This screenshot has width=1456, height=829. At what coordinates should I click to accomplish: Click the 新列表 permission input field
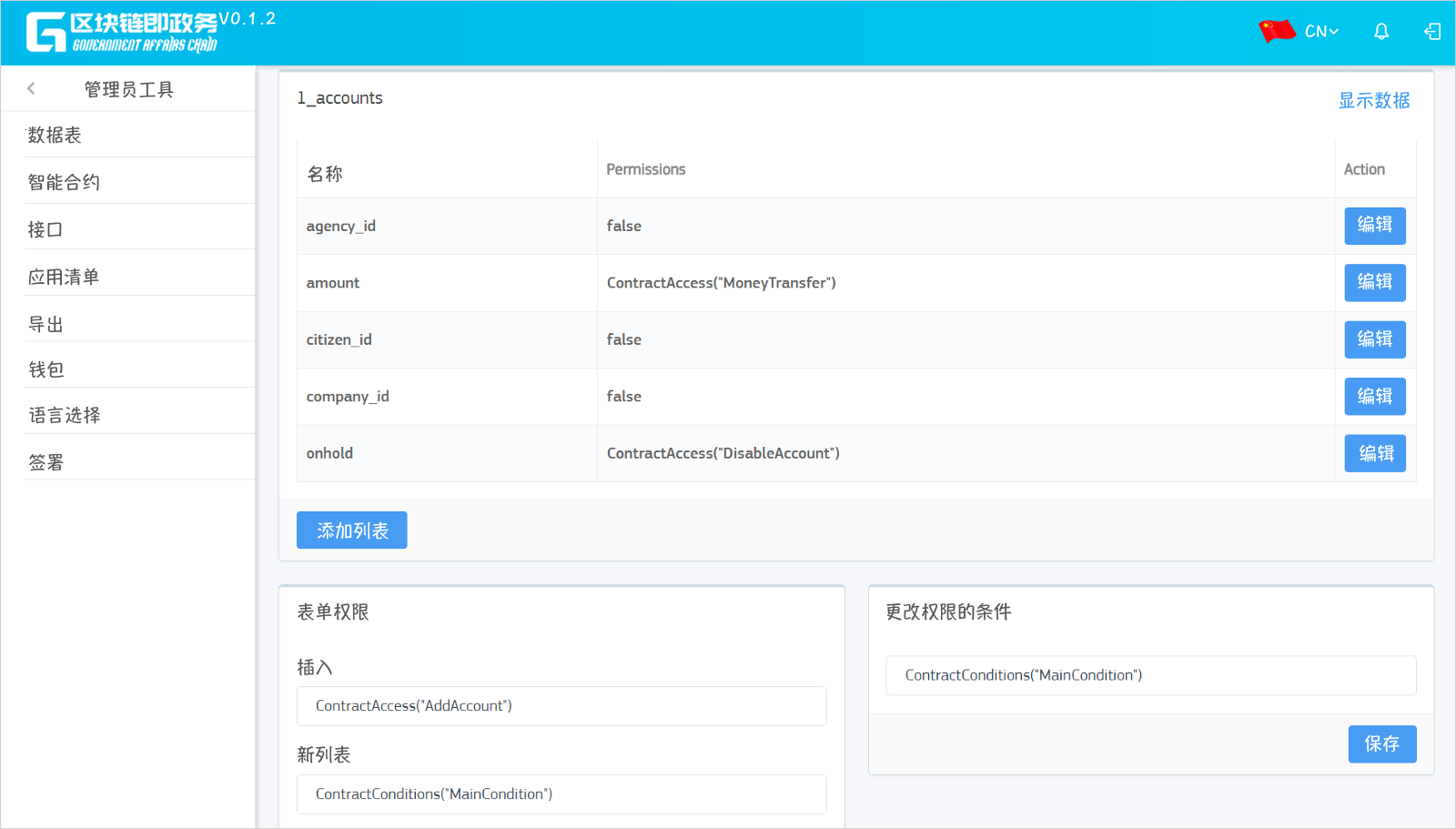561,794
